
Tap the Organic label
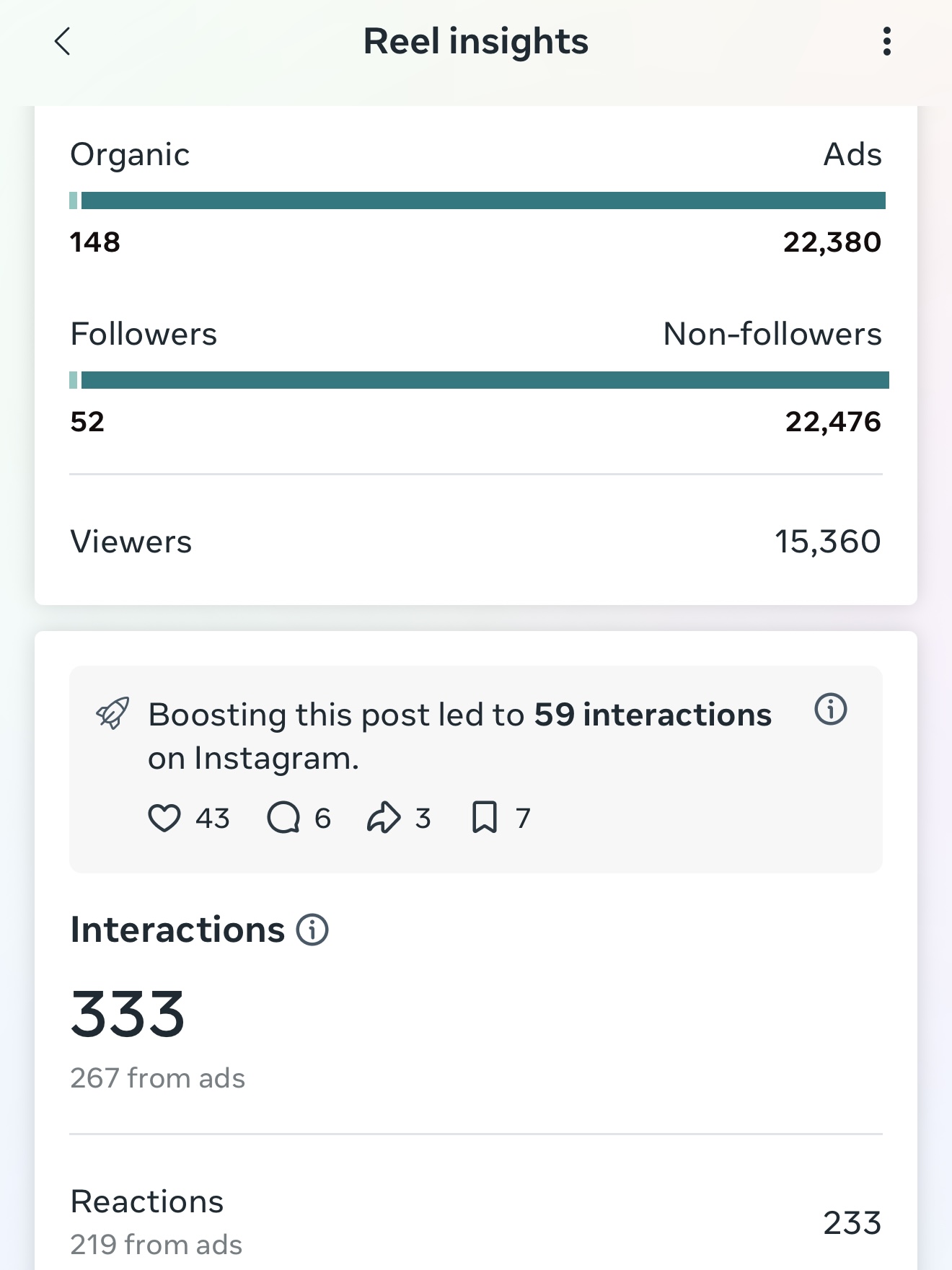[130, 155]
